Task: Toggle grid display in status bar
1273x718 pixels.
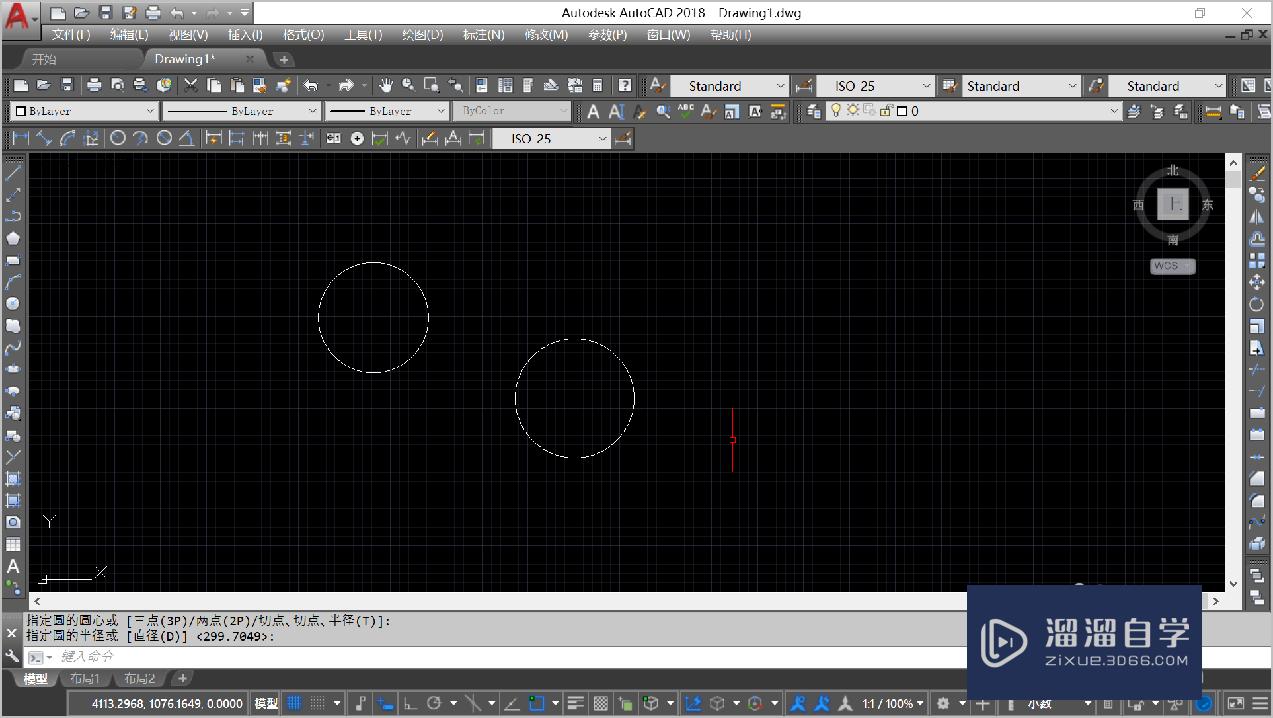Action: (x=294, y=703)
